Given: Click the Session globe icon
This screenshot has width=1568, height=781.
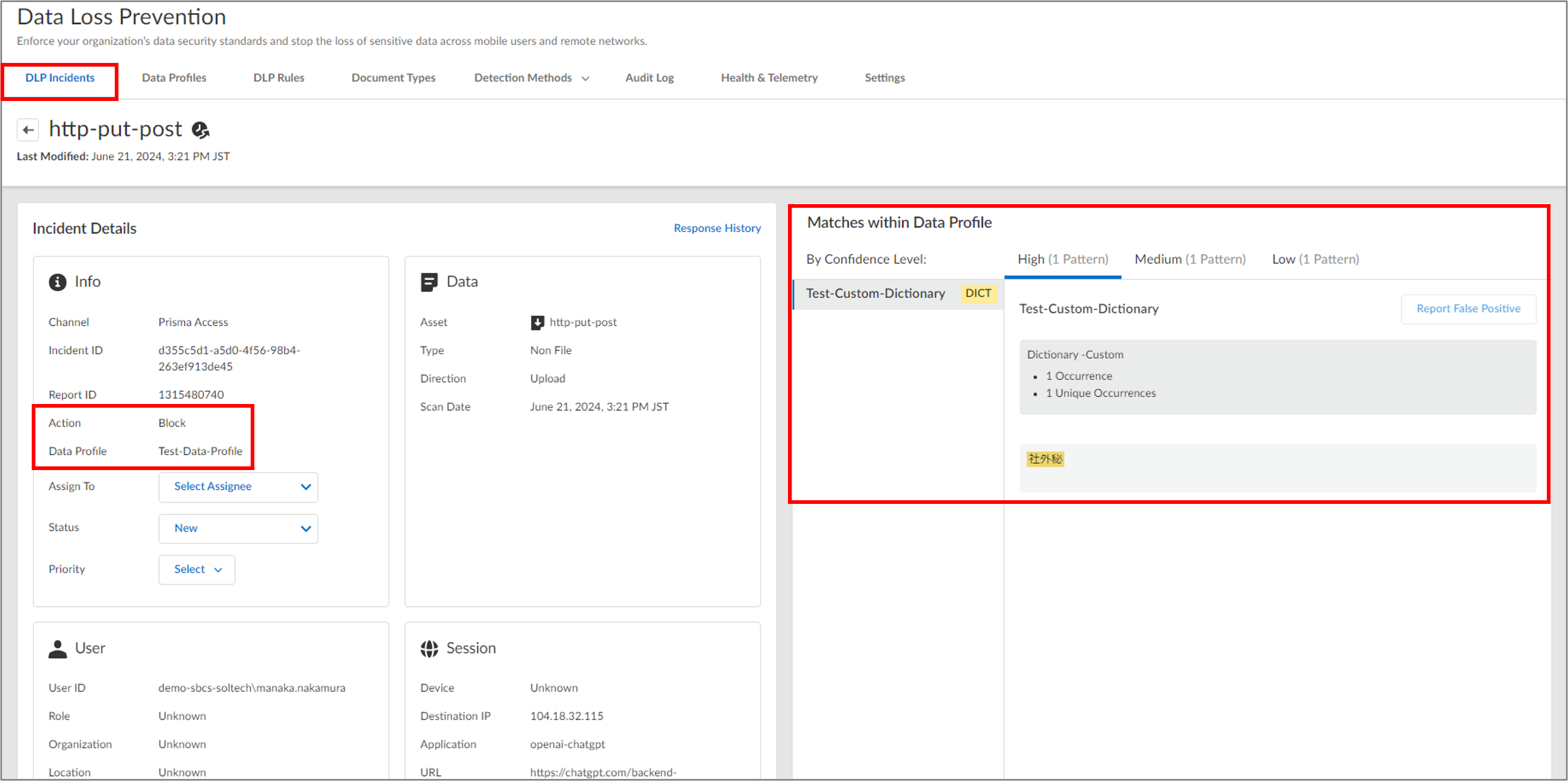Looking at the screenshot, I should [x=429, y=649].
